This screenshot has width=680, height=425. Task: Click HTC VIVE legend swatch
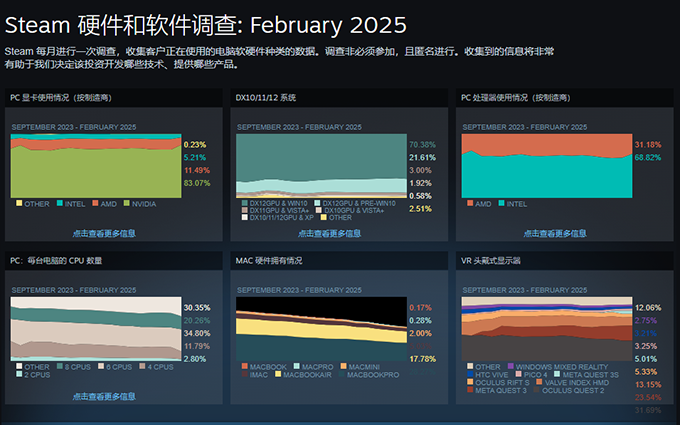[470, 374]
